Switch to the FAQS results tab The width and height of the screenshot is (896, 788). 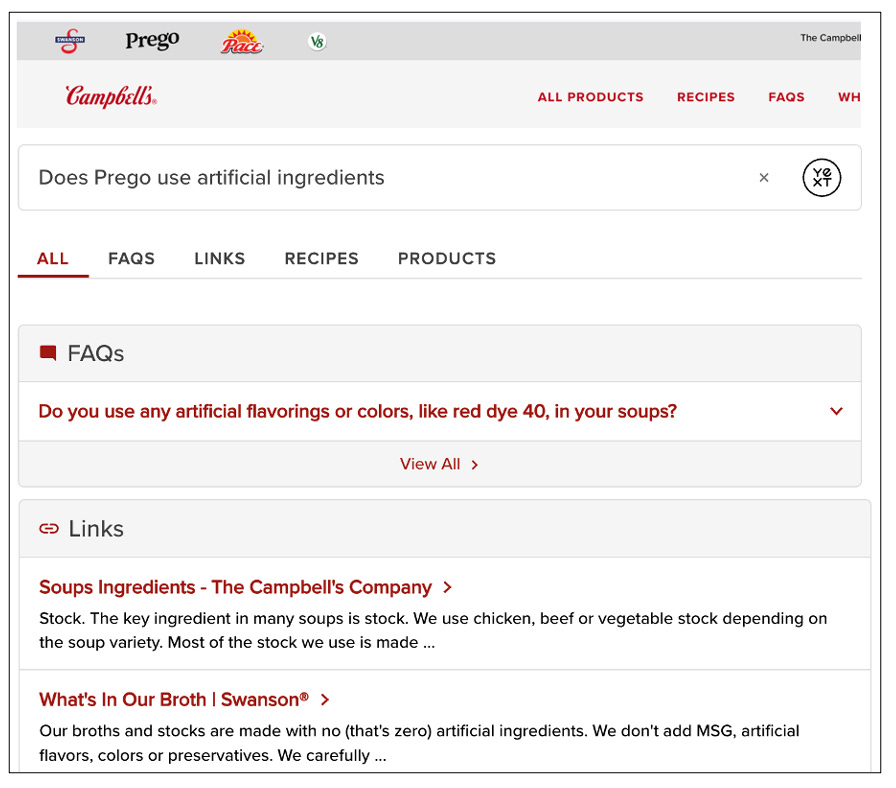[131, 259]
